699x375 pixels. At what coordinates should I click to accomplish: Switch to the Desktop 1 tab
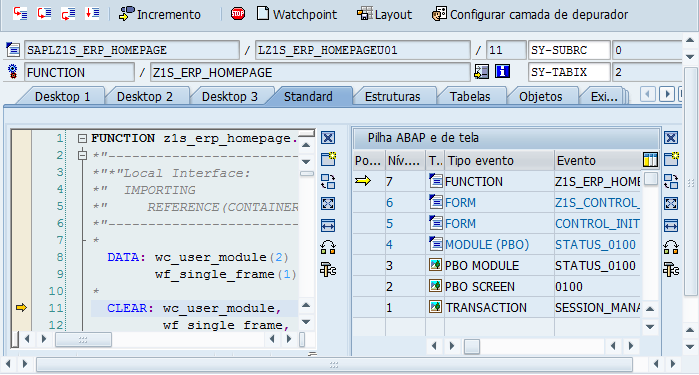[x=62, y=96]
